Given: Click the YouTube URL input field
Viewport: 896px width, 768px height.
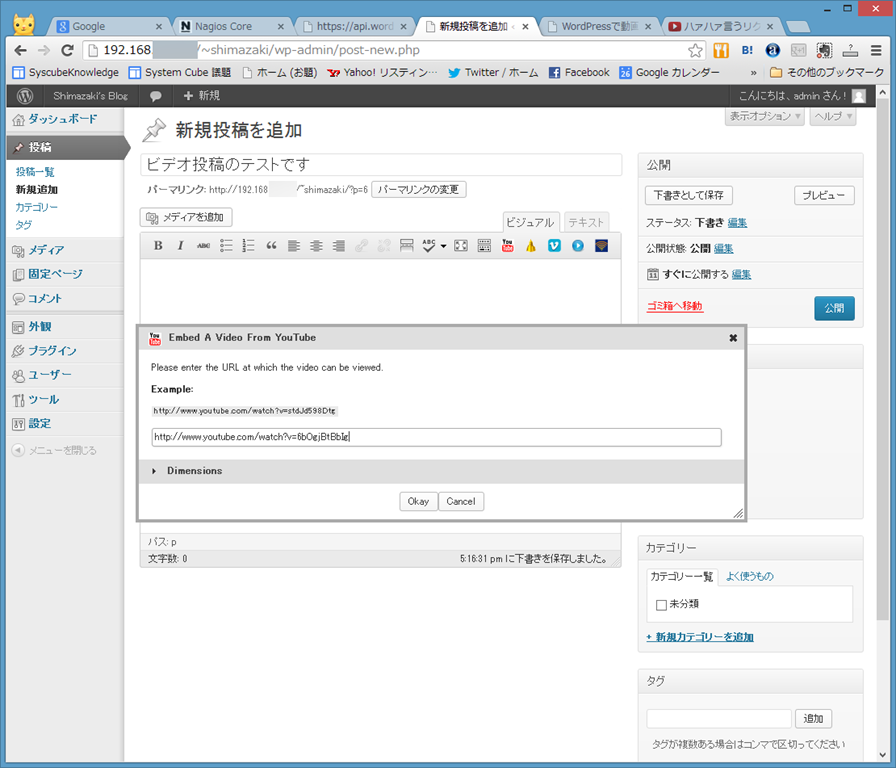Looking at the screenshot, I should [436, 437].
